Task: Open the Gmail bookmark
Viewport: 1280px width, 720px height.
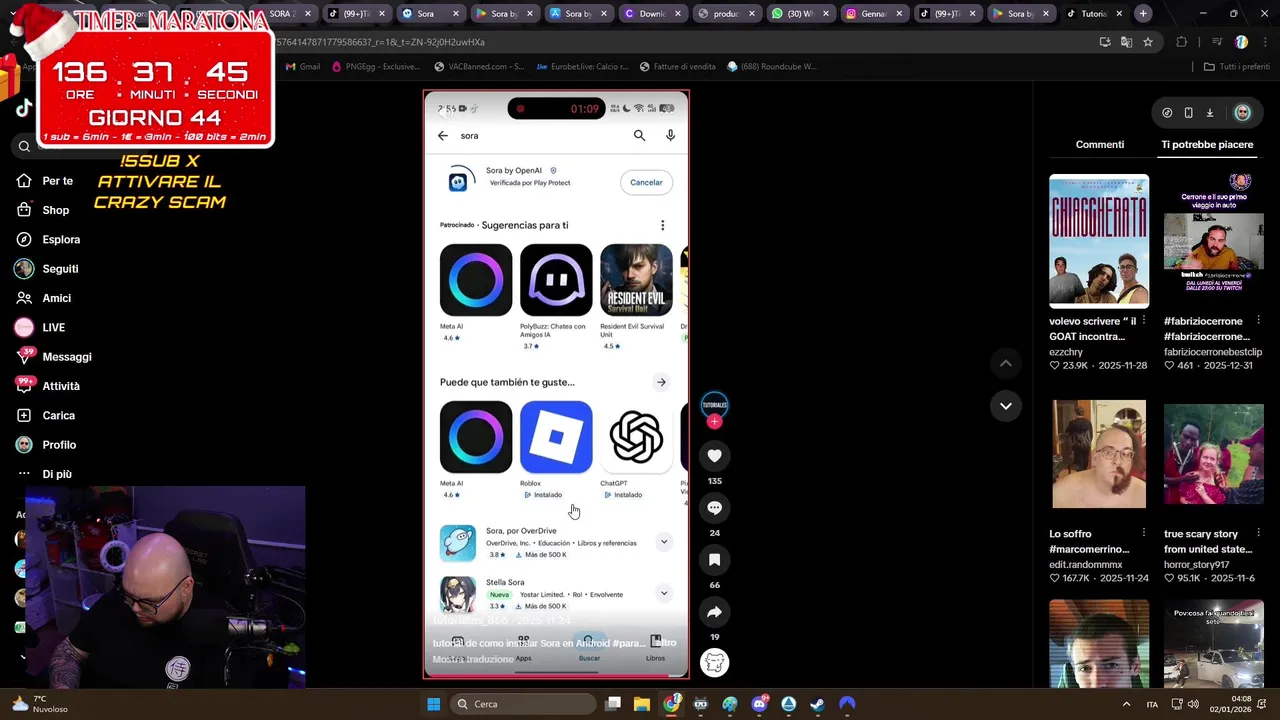Action: [303, 67]
